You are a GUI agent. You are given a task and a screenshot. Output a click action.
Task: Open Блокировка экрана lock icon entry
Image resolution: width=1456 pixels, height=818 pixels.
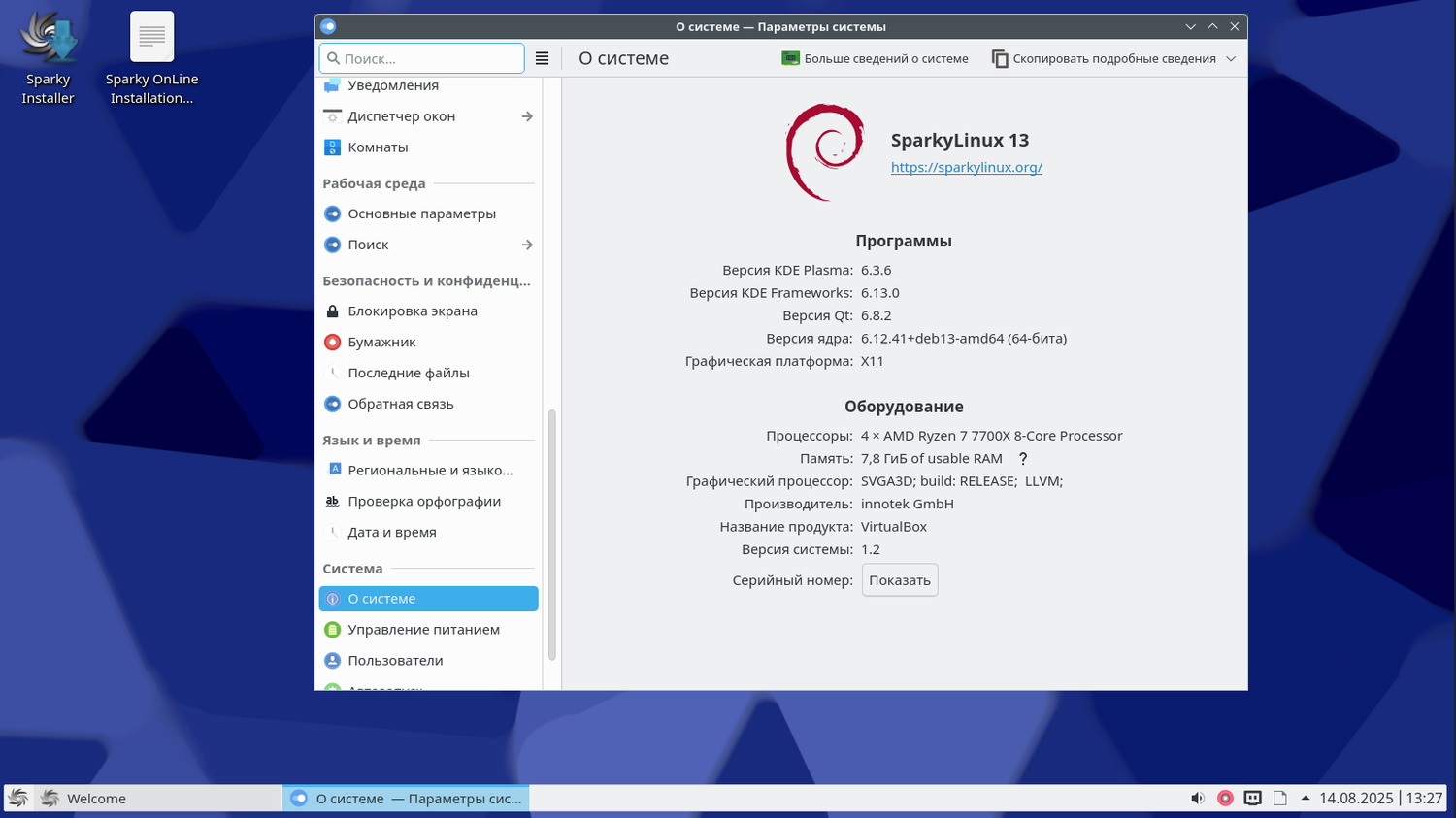(x=332, y=311)
